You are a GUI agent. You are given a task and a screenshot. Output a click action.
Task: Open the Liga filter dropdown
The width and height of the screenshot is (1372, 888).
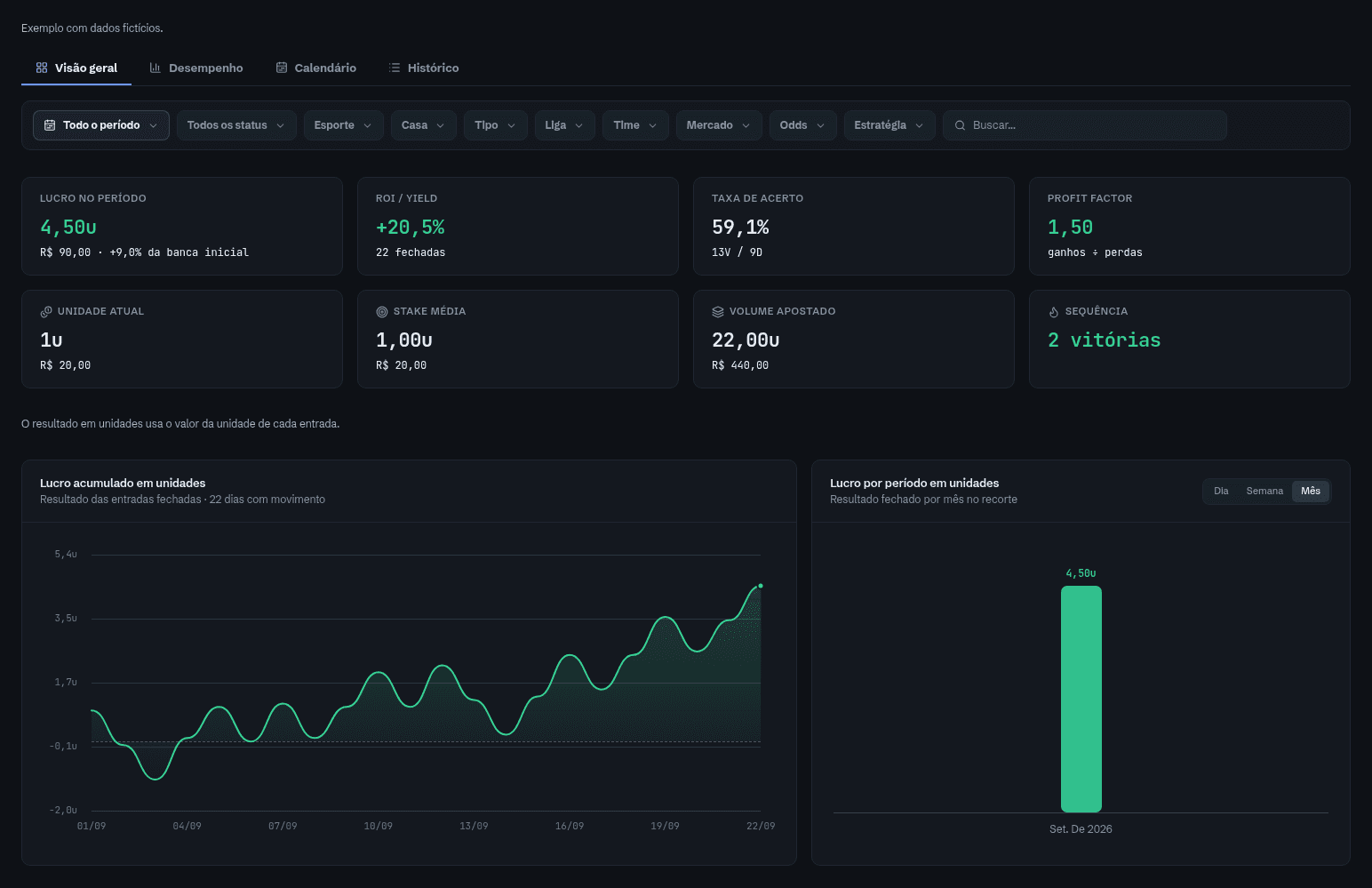[x=565, y=125]
